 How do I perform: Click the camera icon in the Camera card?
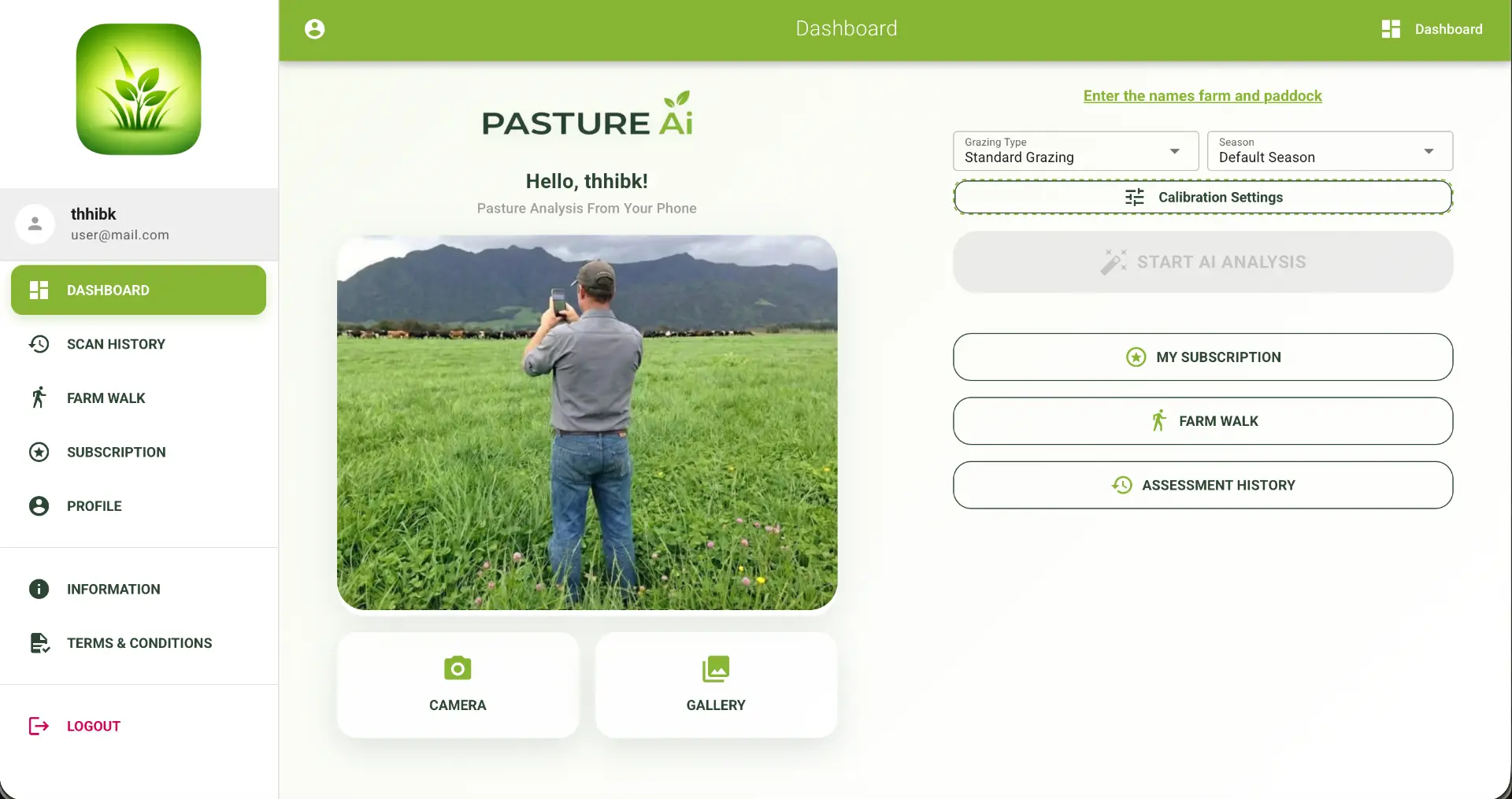click(x=458, y=668)
